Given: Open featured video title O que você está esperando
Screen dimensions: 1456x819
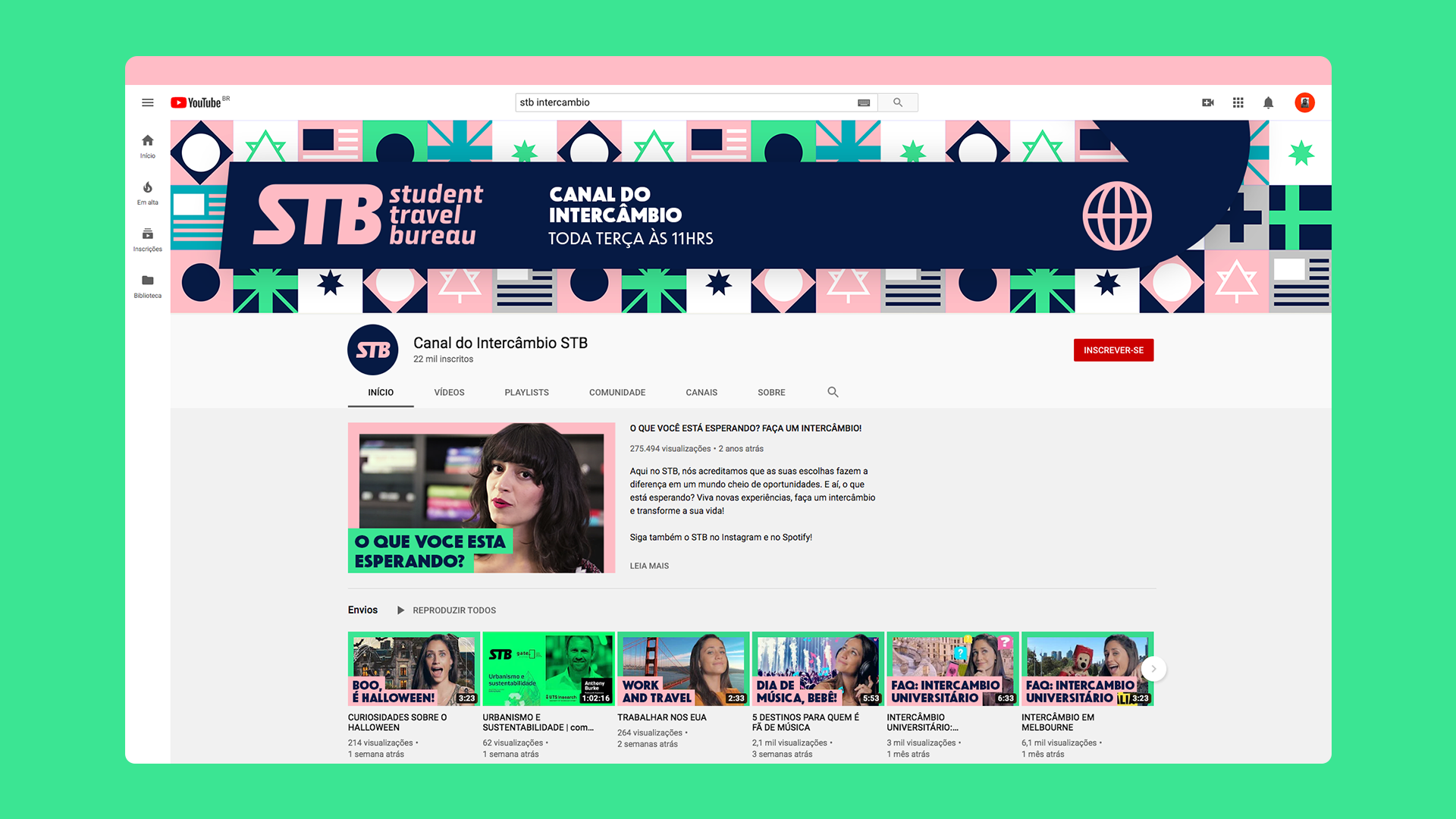Looking at the screenshot, I should (745, 428).
